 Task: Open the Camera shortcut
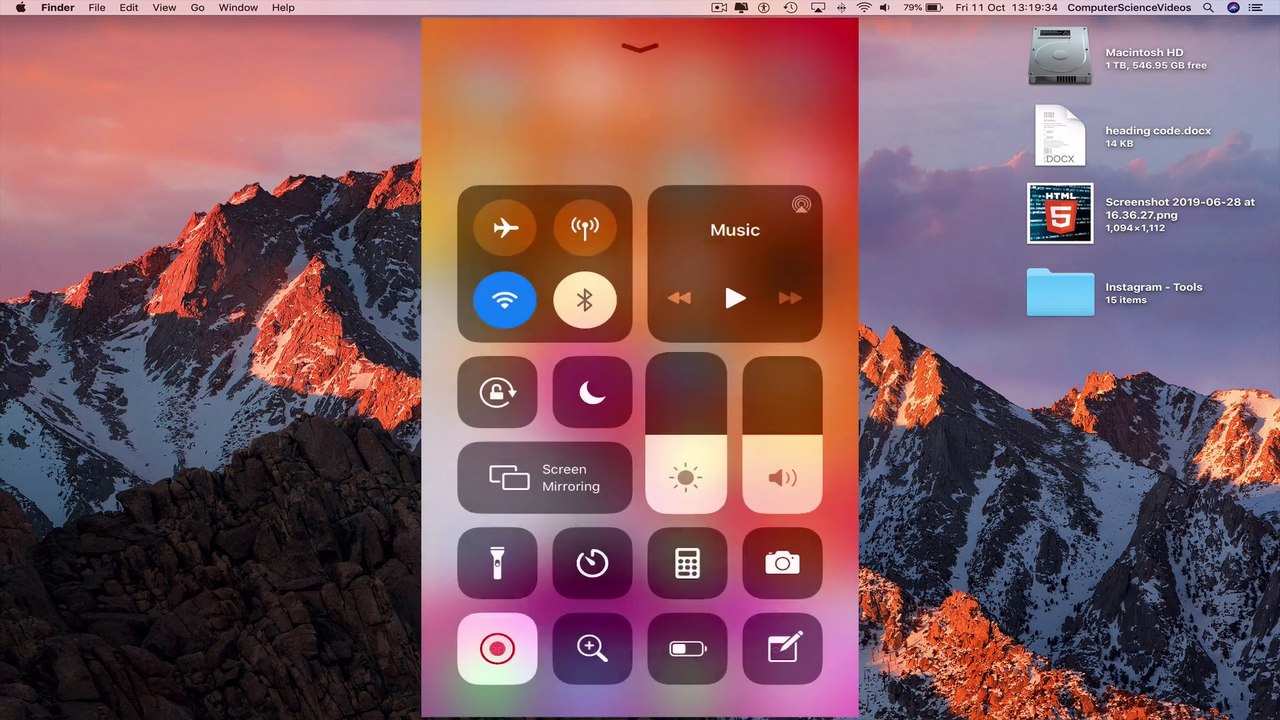click(782, 563)
